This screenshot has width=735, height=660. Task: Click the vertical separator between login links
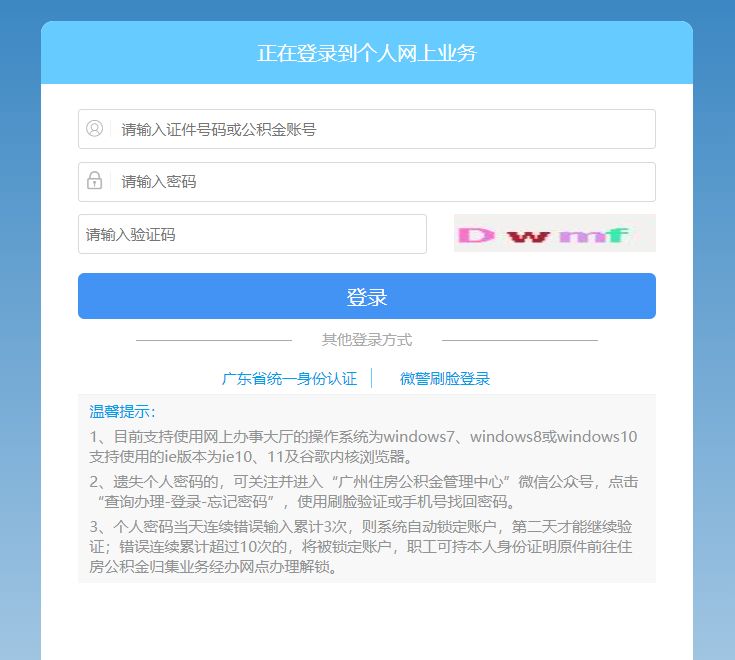click(x=372, y=378)
